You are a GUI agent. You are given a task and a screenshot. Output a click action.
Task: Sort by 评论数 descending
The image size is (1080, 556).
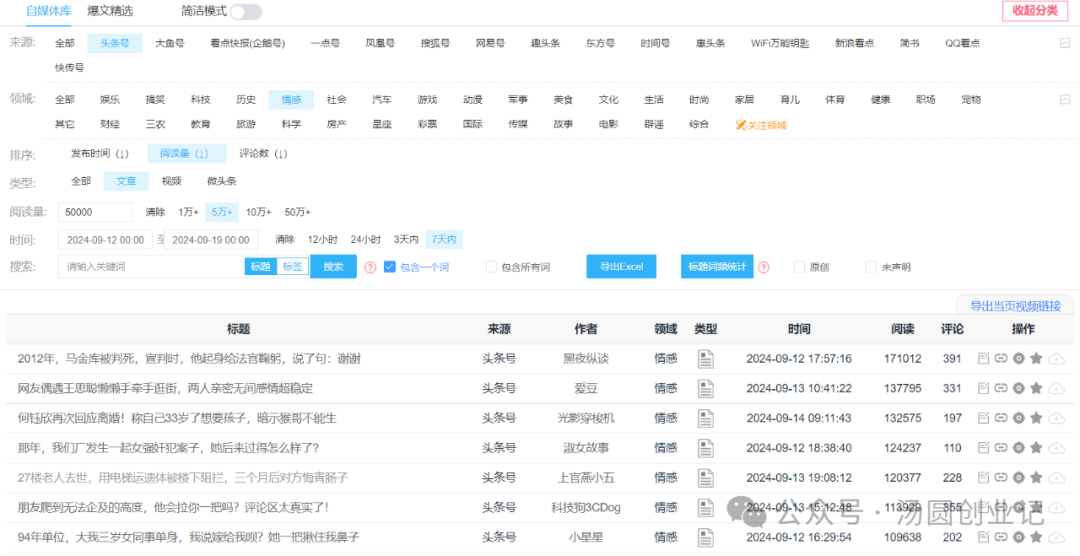263,154
